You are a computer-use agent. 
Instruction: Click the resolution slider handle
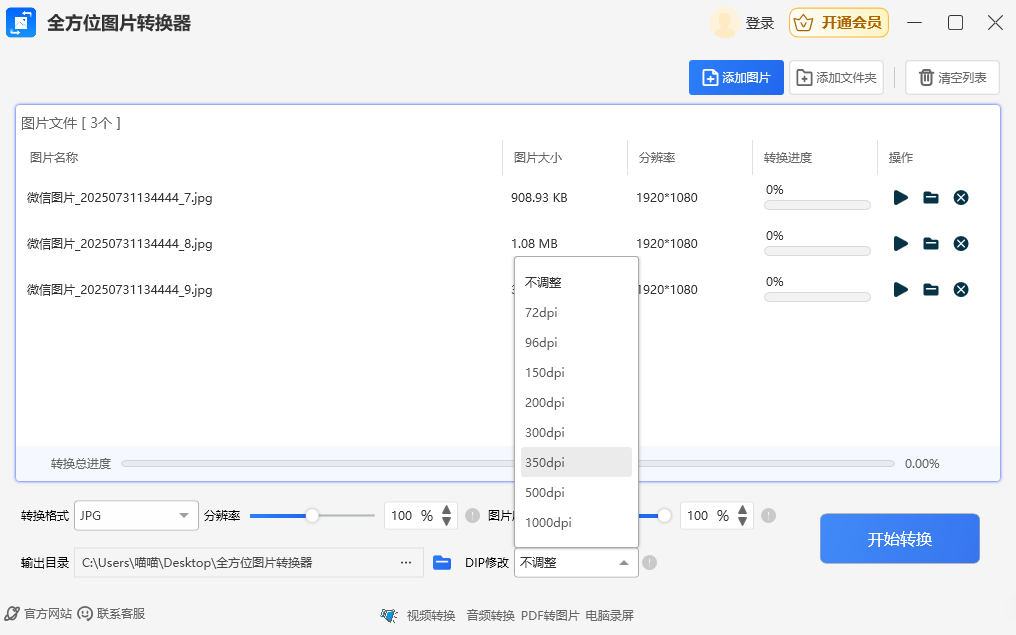[x=312, y=516]
